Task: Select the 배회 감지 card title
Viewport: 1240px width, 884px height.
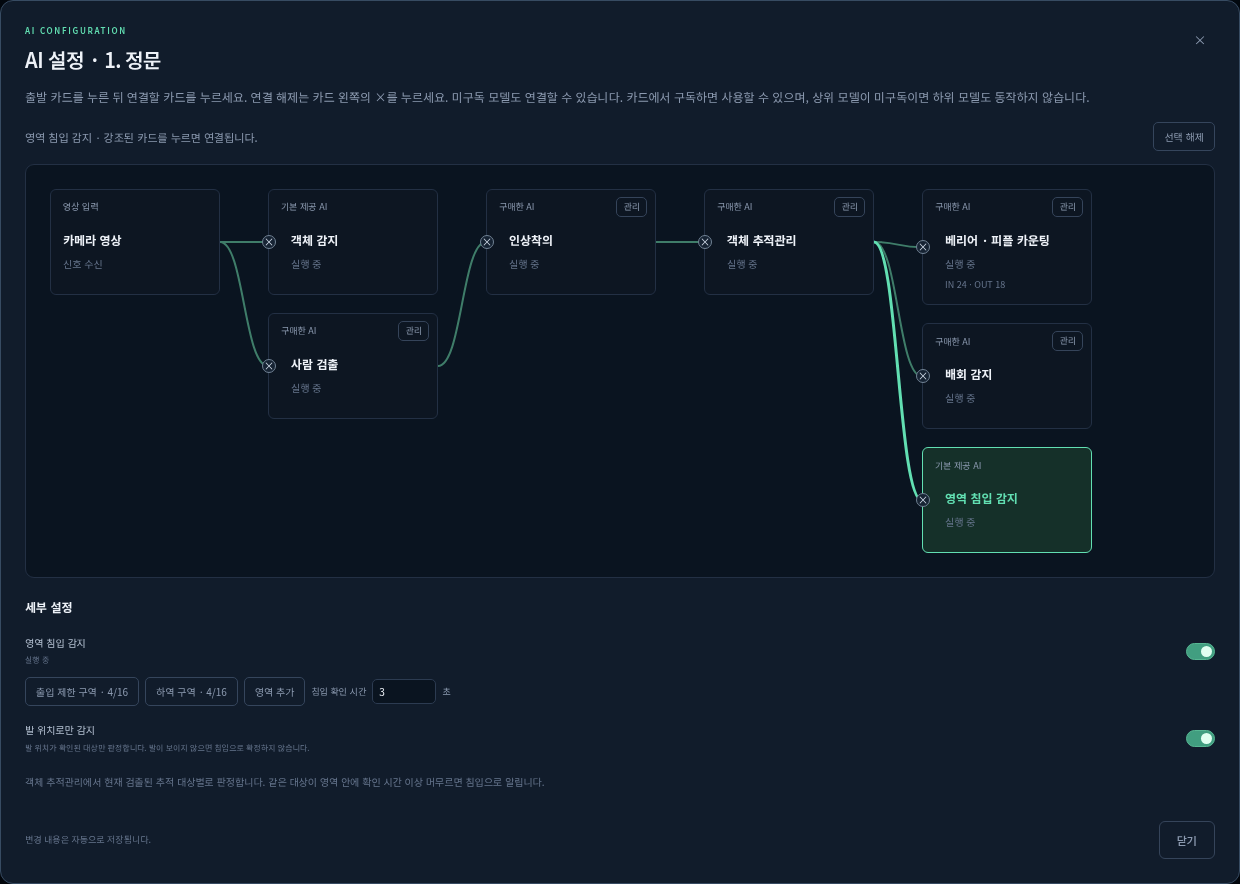Action: tap(968, 375)
